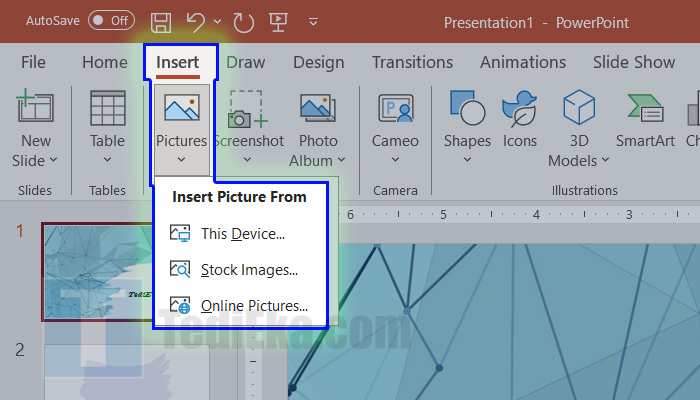Expand the Shapes gallery chevron

click(x=467, y=159)
